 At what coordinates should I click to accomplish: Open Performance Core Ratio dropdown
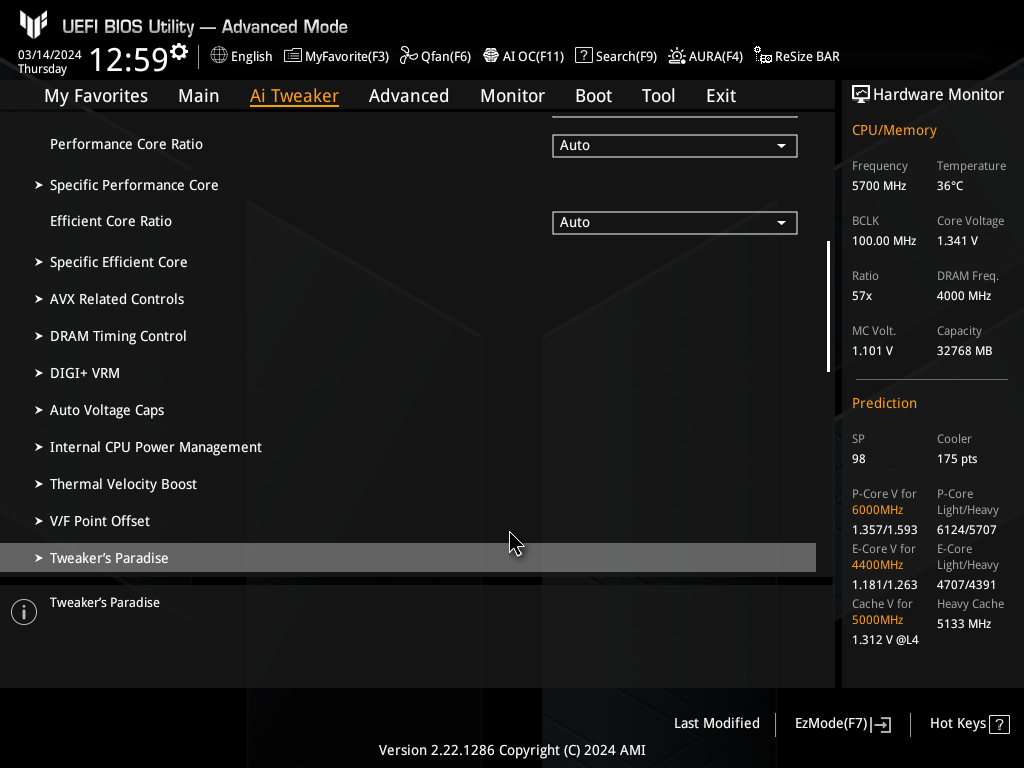[x=675, y=146]
